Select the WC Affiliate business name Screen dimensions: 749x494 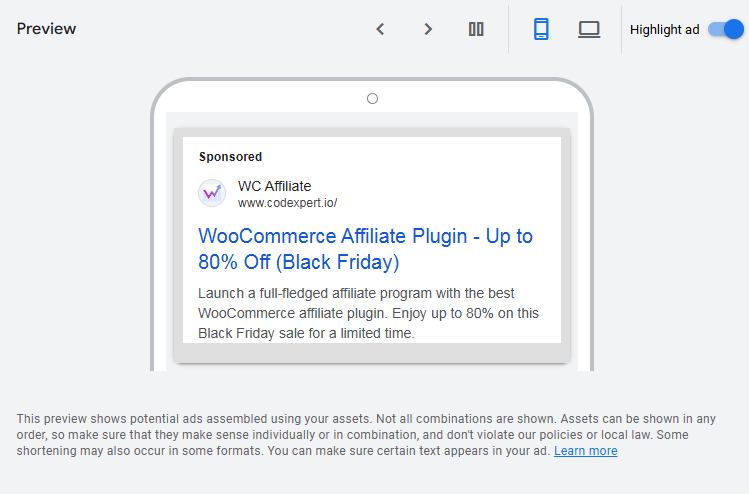pyautogui.click(x=274, y=186)
